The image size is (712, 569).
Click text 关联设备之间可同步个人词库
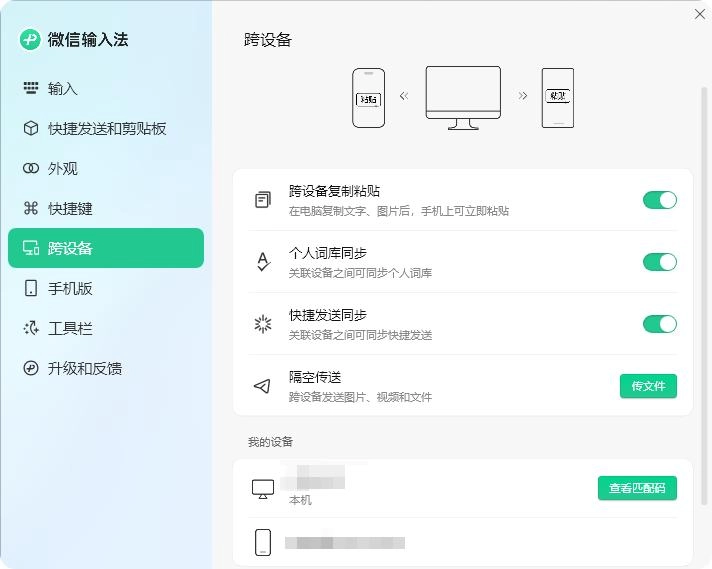pos(360,273)
